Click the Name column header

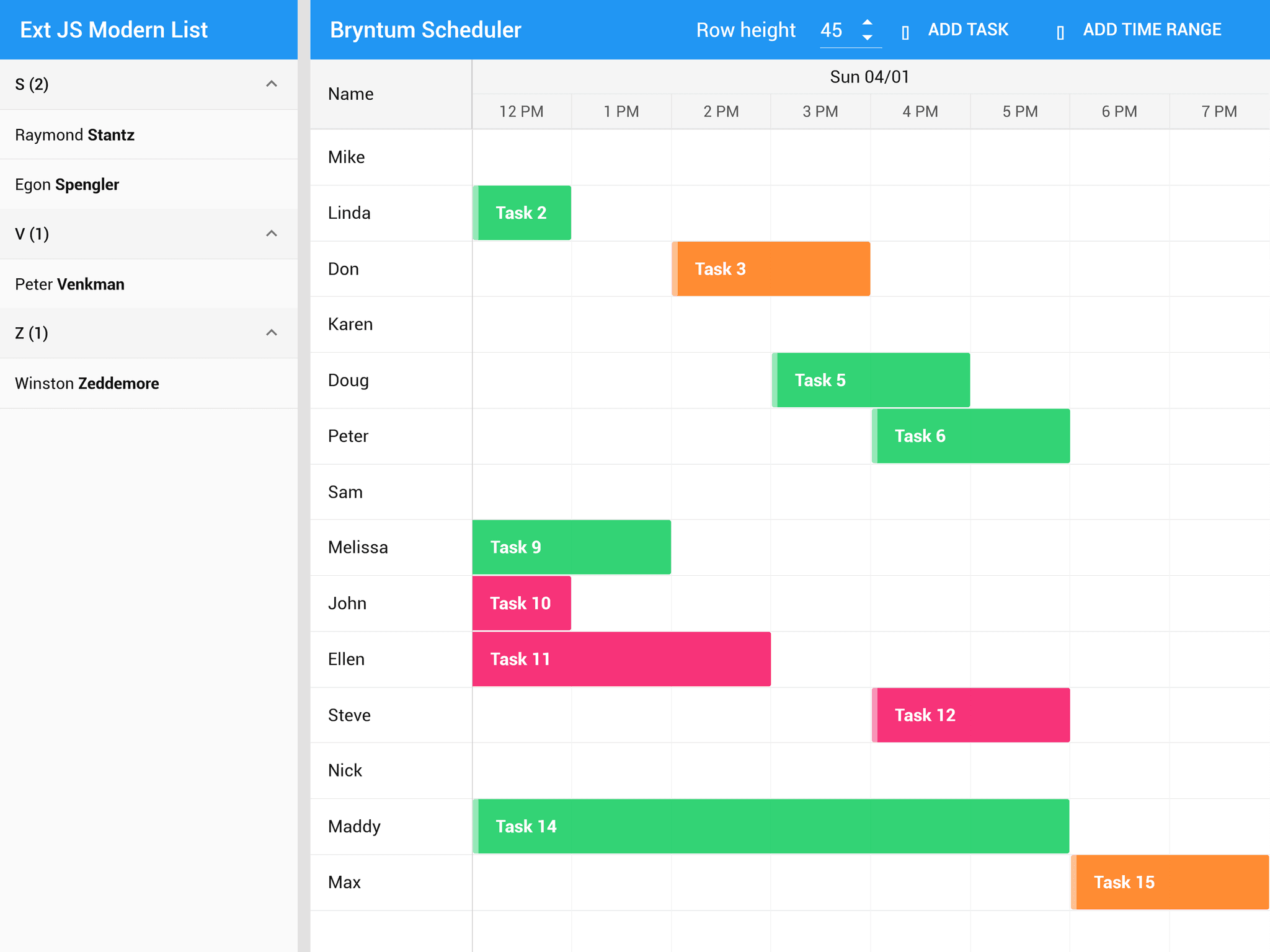click(350, 94)
